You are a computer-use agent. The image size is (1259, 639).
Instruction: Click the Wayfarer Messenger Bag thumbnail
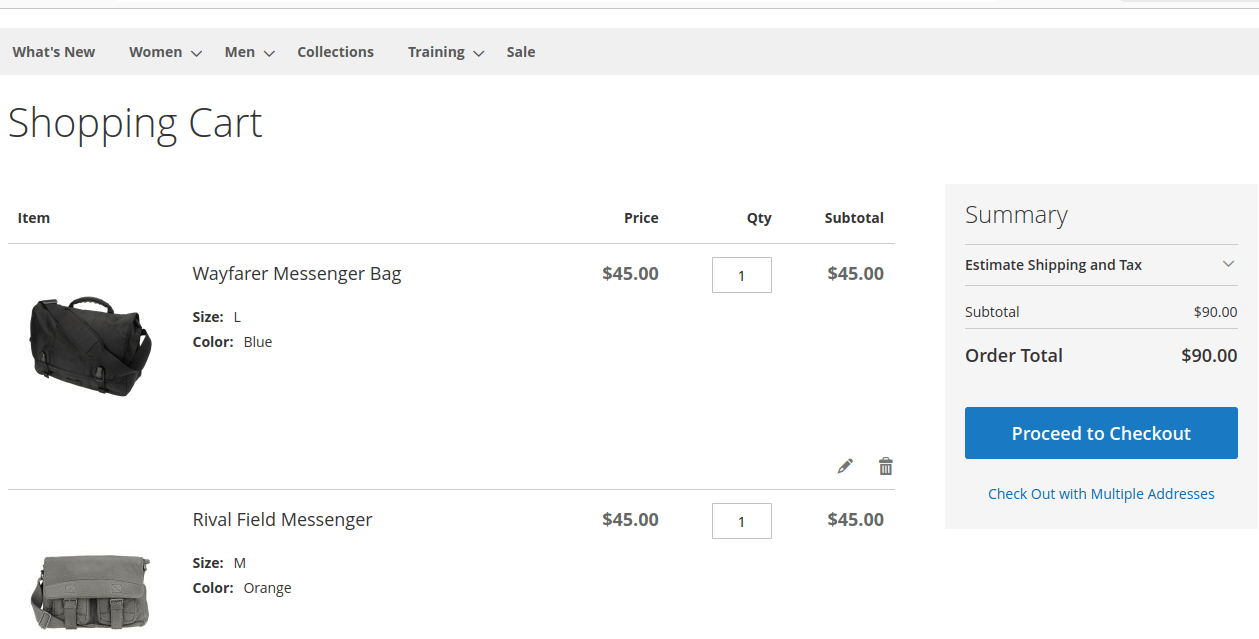(89, 345)
